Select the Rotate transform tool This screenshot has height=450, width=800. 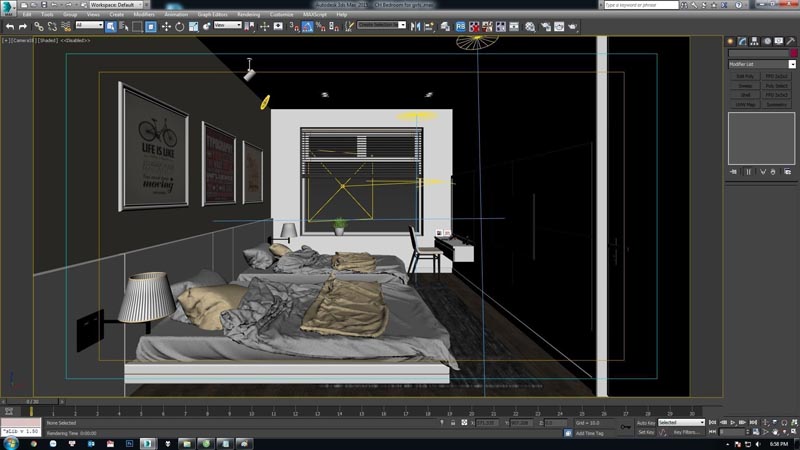(x=180, y=26)
